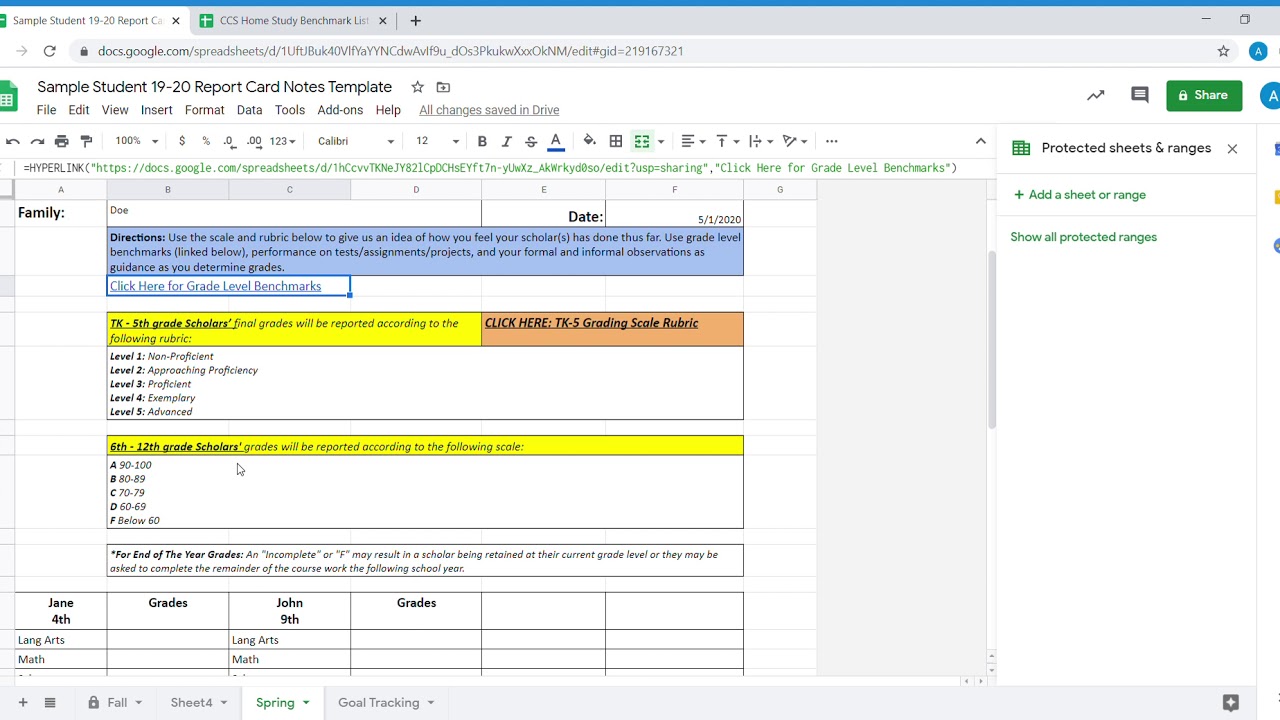Bookmark this page with star icon
Image resolution: width=1280 pixels, height=720 pixels.
click(1223, 51)
